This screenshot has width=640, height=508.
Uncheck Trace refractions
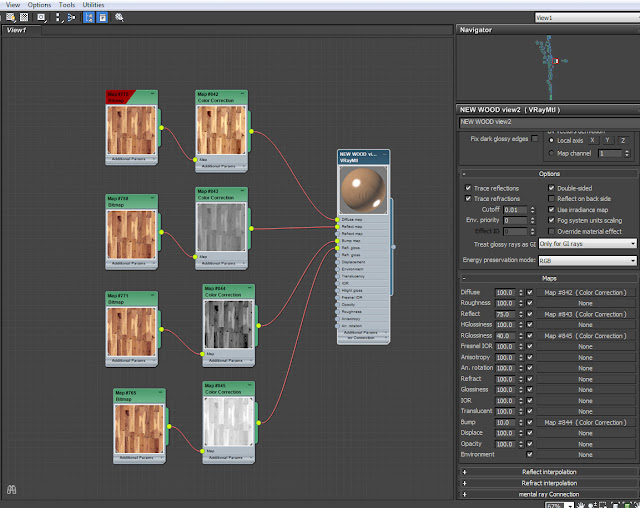coord(468,199)
